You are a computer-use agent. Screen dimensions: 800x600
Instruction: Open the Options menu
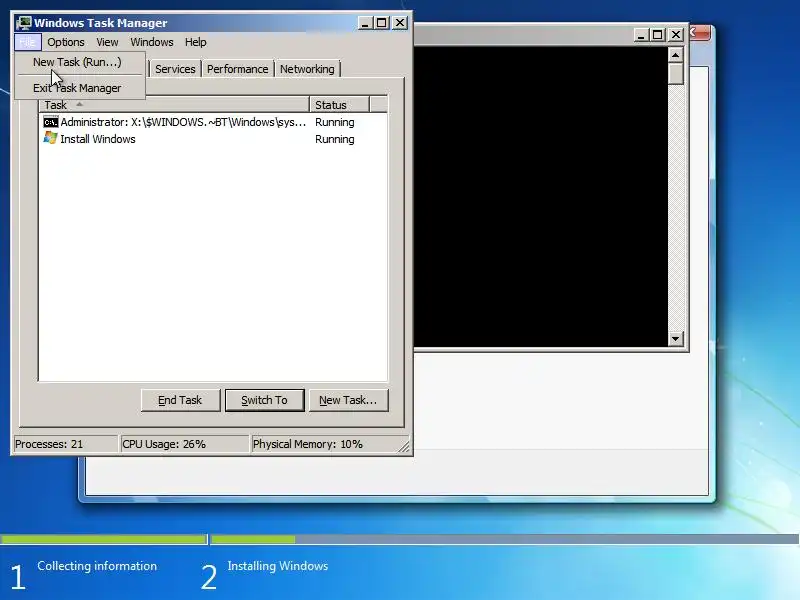pos(66,42)
